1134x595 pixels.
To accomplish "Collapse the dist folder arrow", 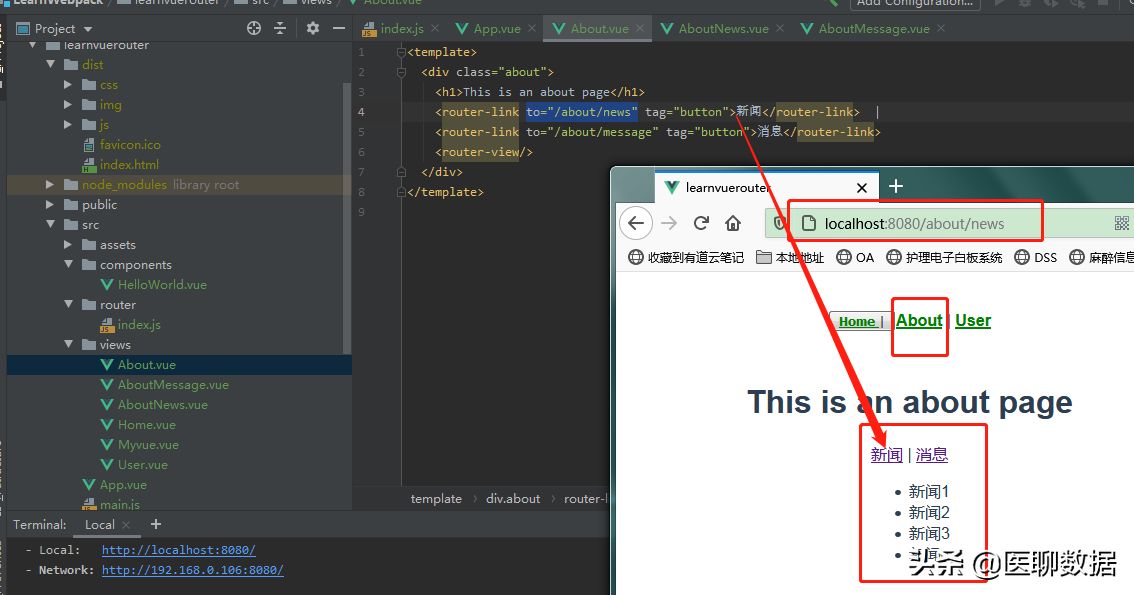I will (x=50, y=64).
